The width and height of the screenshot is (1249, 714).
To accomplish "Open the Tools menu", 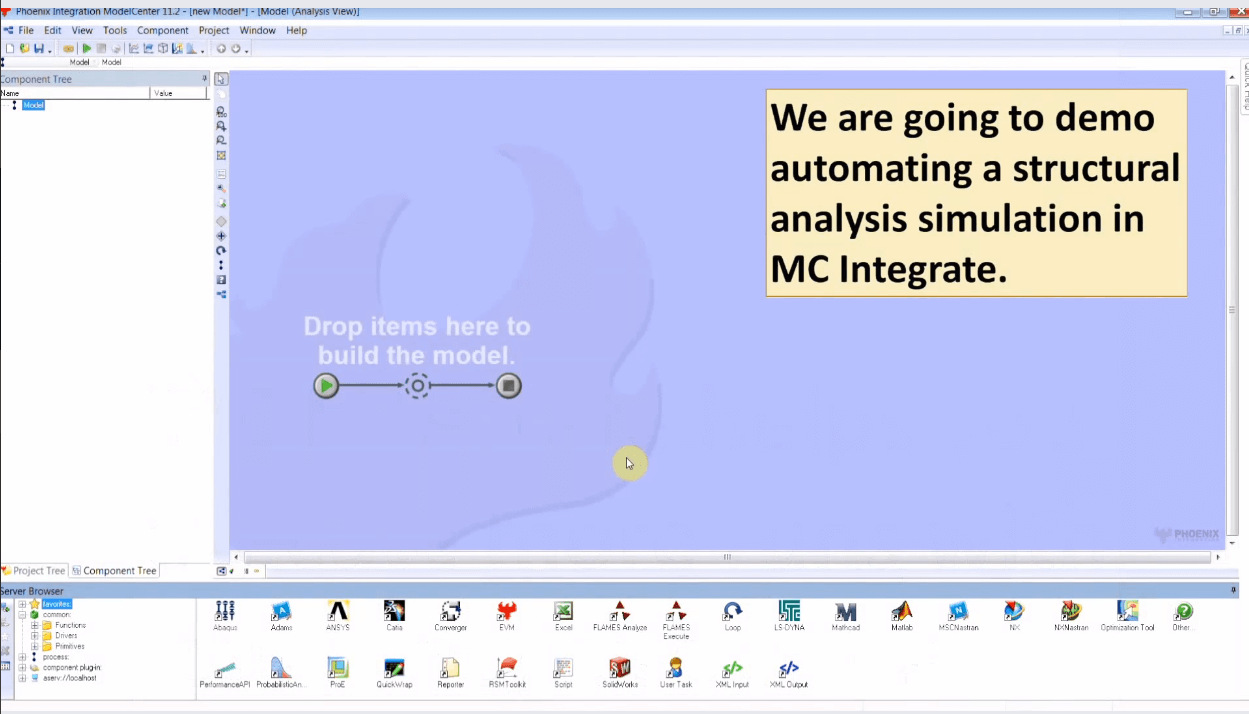I will [x=115, y=31].
